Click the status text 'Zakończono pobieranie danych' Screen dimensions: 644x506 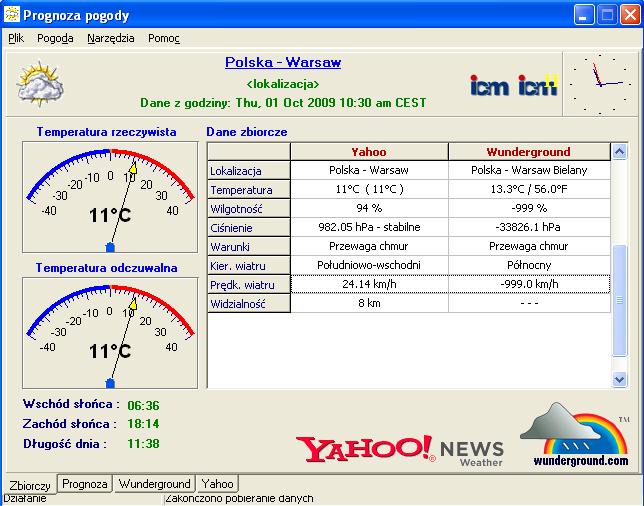[239, 499]
